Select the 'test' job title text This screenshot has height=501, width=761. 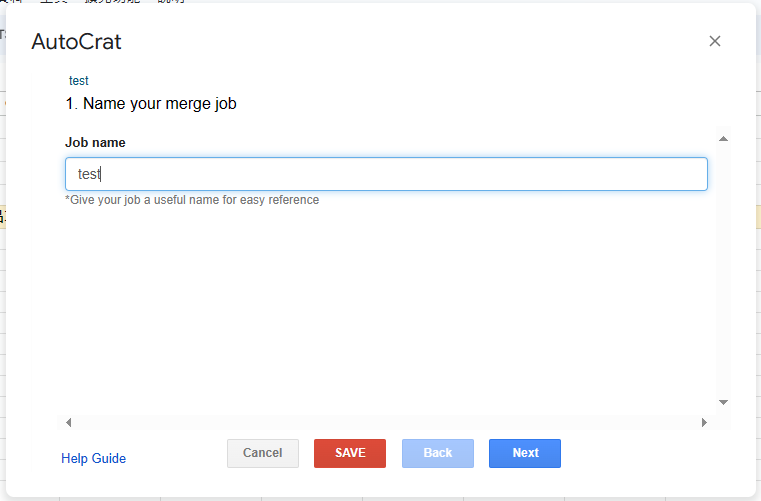coord(79,81)
